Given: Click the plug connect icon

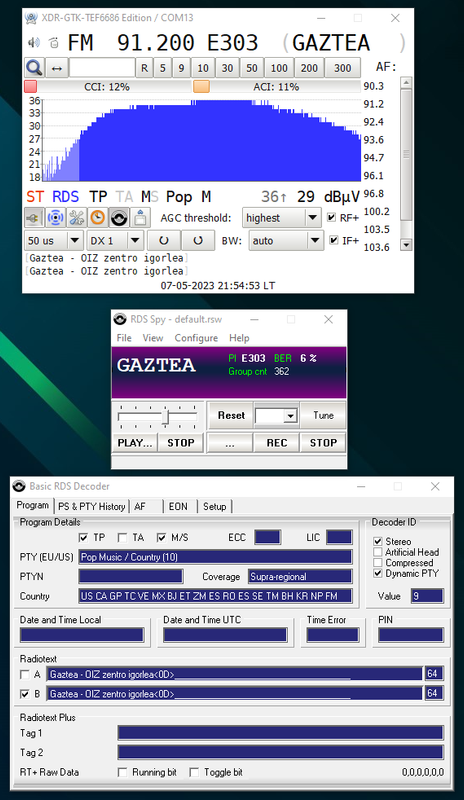Looking at the screenshot, I should coord(34,218).
